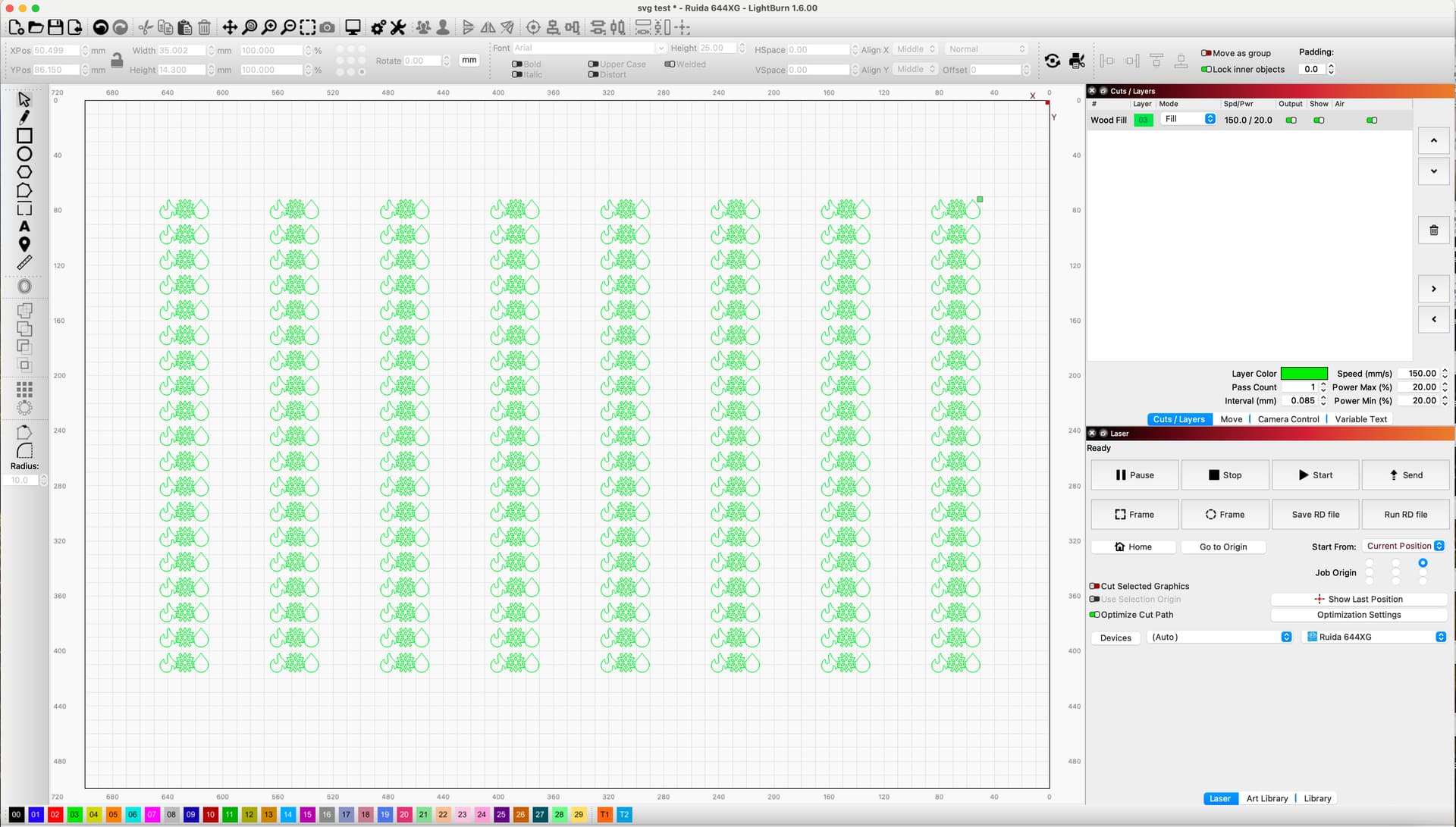Open device settings wrench icon
1456x827 pixels.
pyautogui.click(x=398, y=27)
